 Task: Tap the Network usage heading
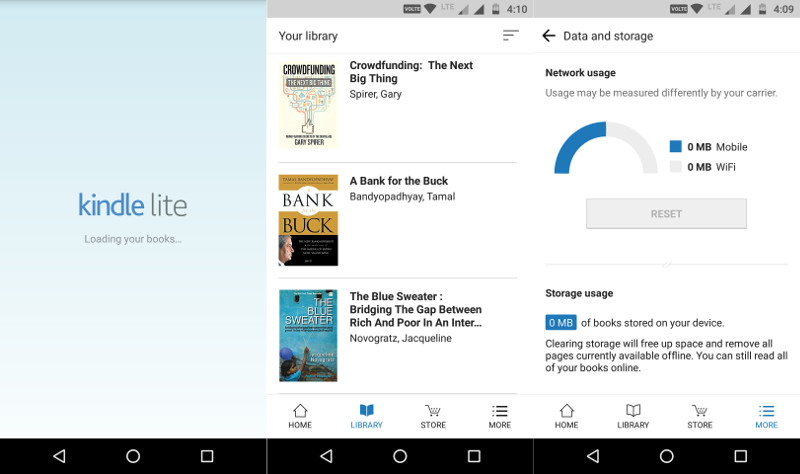click(580, 73)
